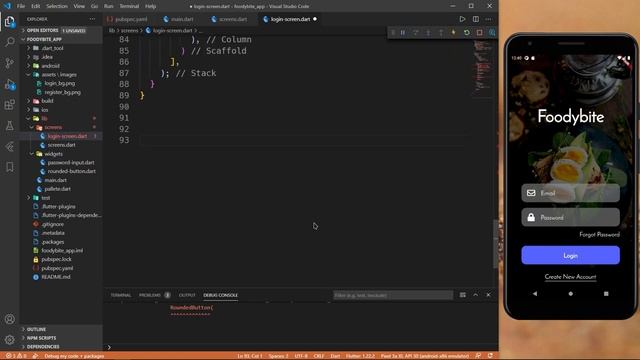Open the Manage gear icon
This screenshot has width=640, height=360.
[9, 340]
